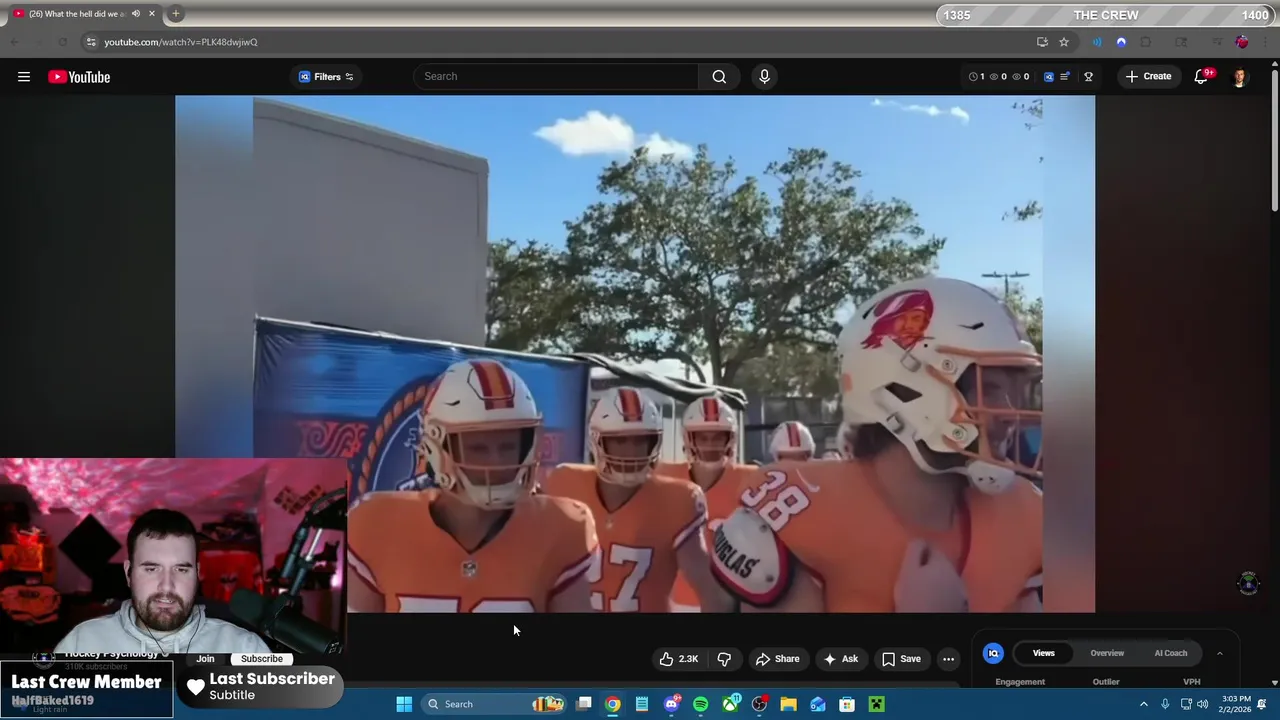
Task: Click the scrollbar down arrow
Action: coord(1275,682)
